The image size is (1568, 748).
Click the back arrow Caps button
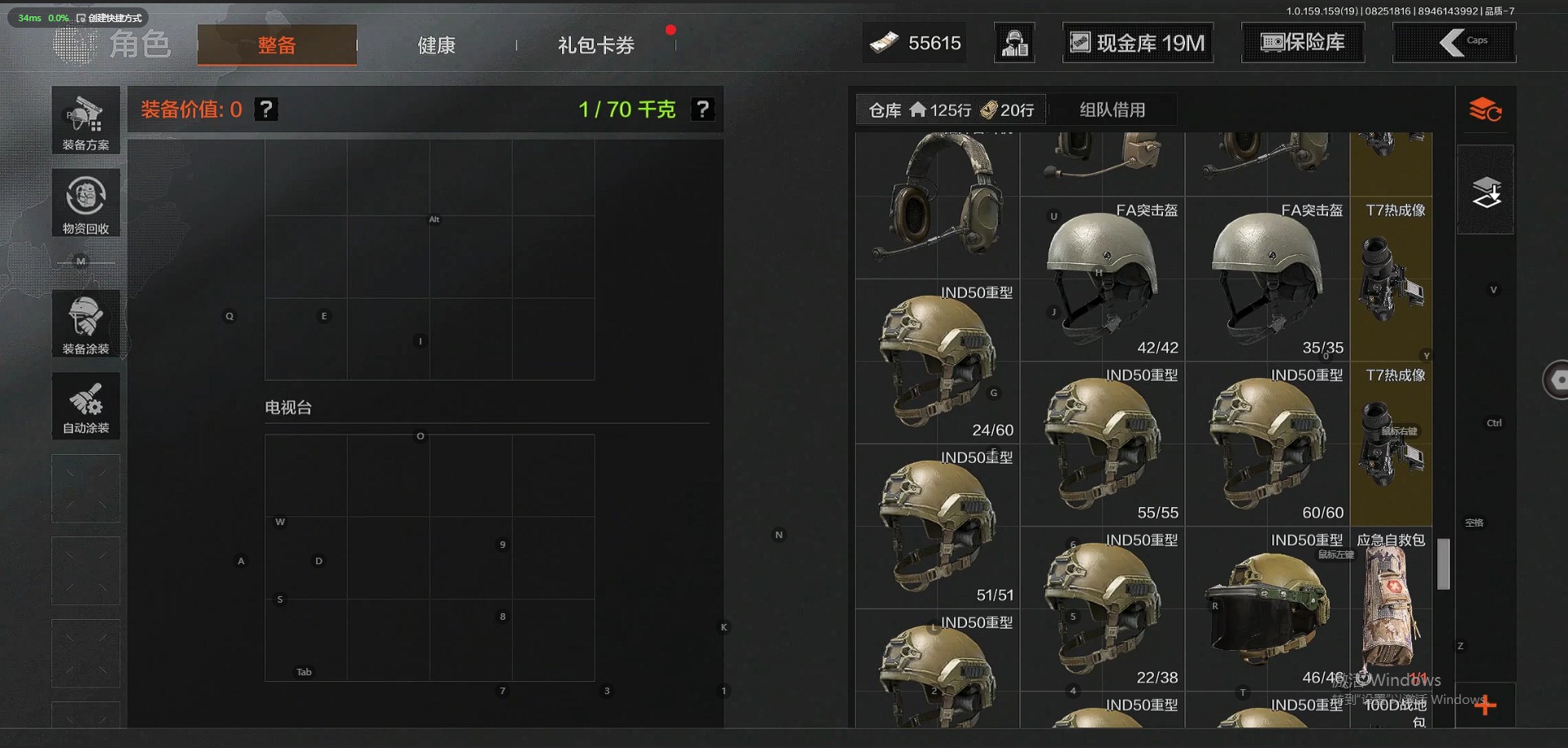point(1454,42)
